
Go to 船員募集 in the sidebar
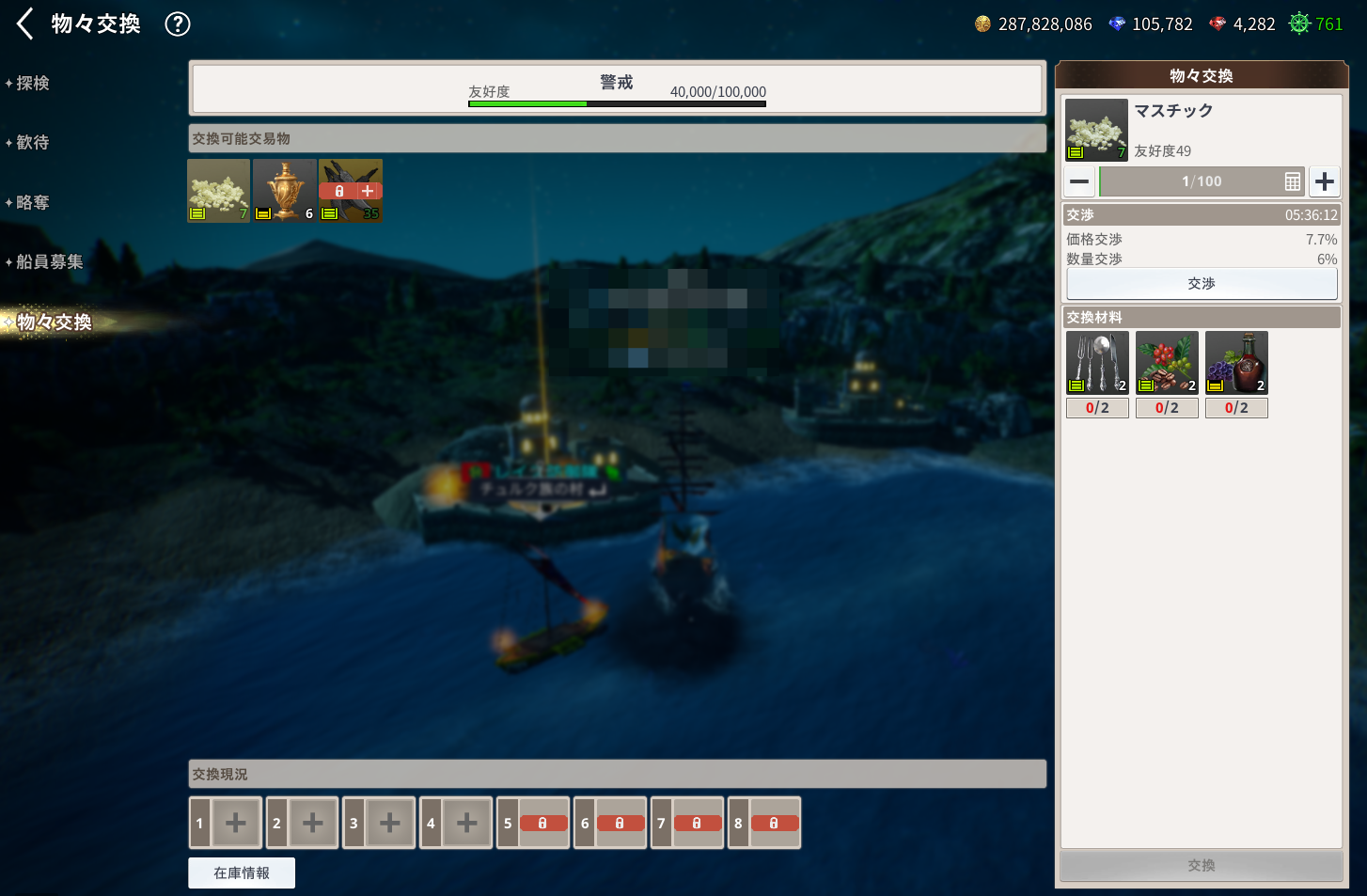pyautogui.click(x=49, y=262)
